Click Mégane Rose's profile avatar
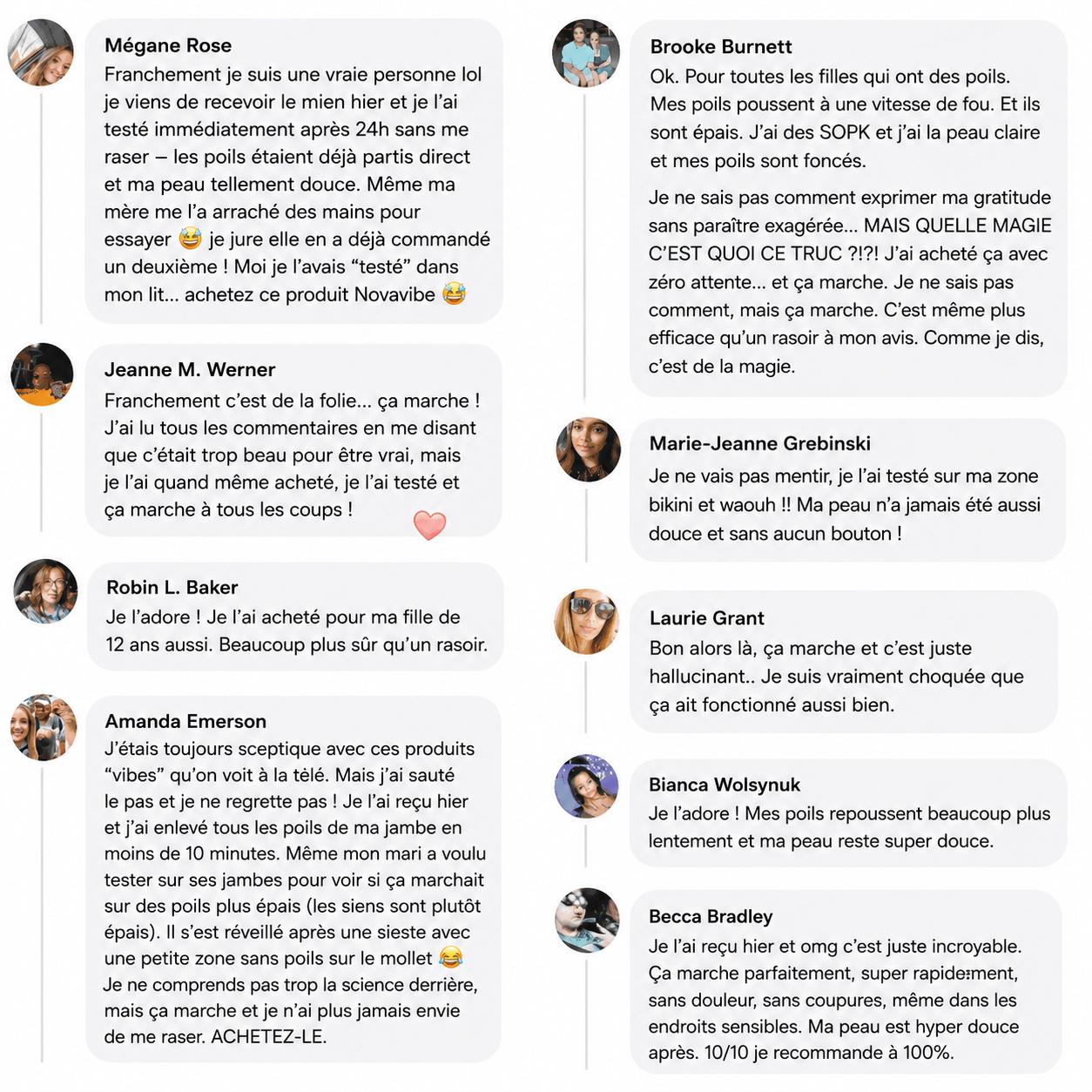The image size is (1092, 1092). coord(41,53)
